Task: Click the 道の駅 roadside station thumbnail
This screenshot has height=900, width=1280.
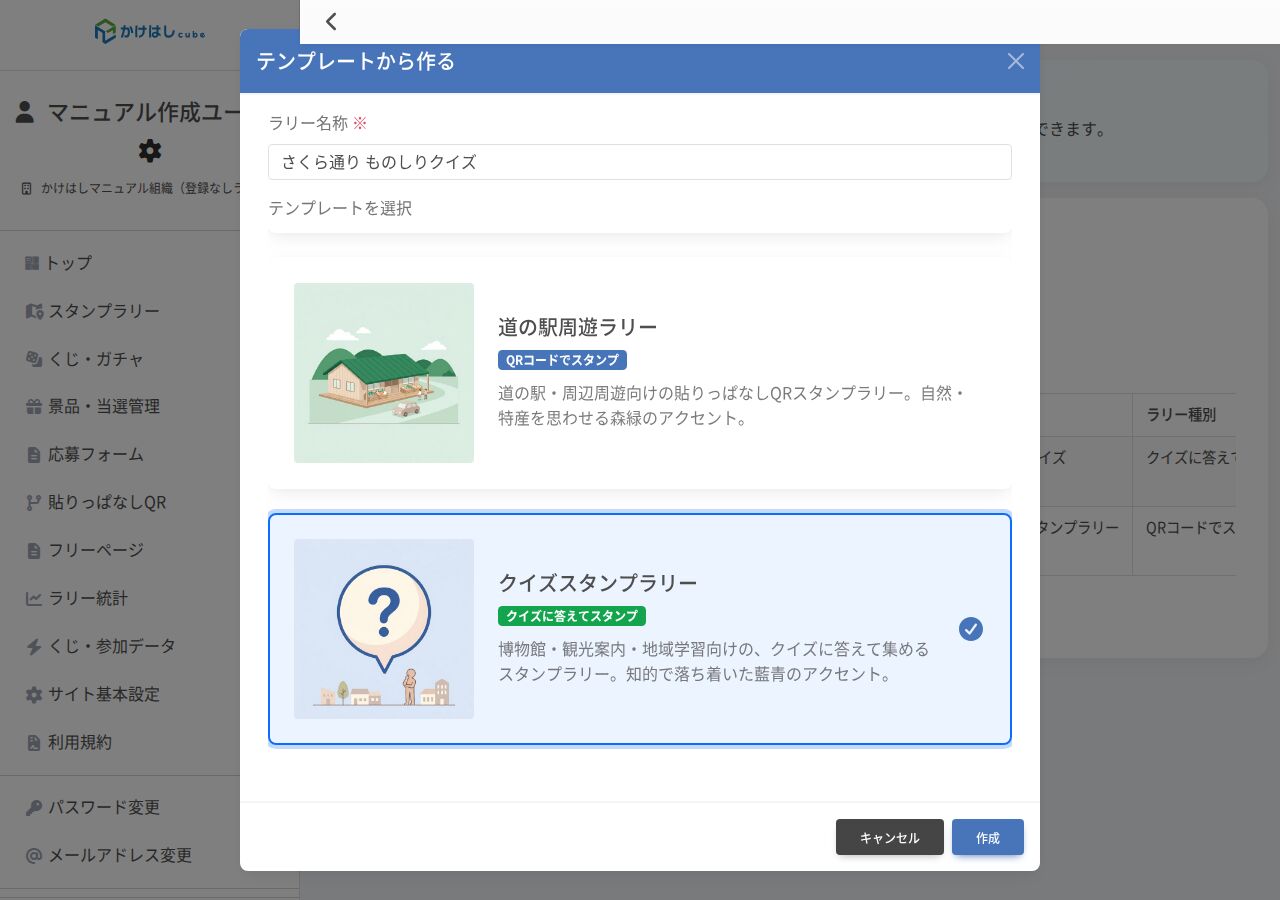Action: (384, 373)
